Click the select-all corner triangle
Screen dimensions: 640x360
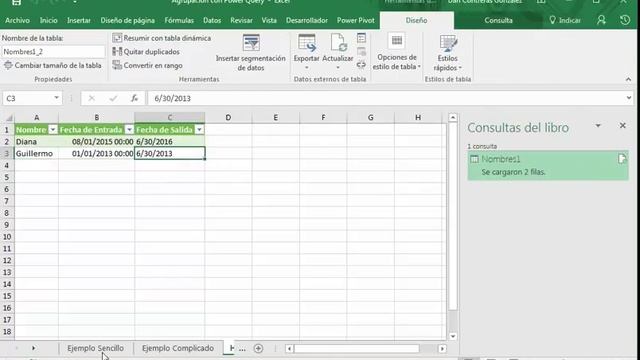pyautogui.click(x=8, y=118)
